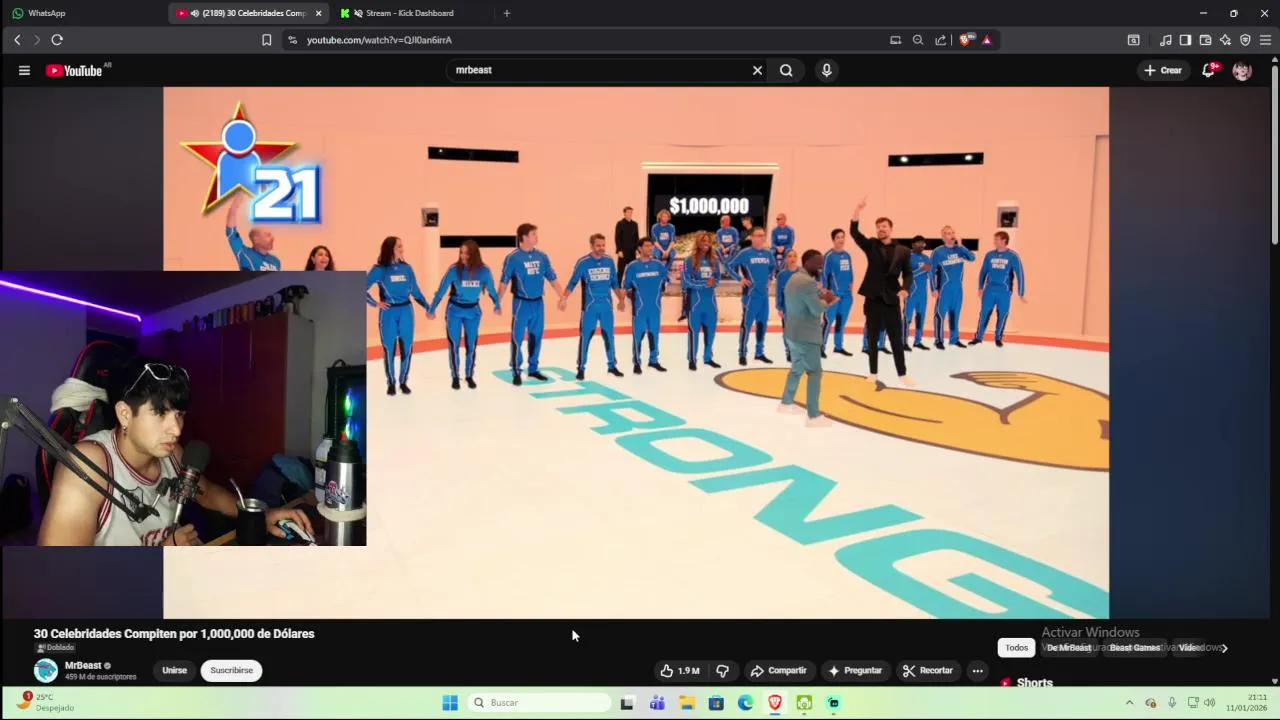1280x720 pixels.
Task: Select the De MrBeast filter chip
Action: 1069,647
